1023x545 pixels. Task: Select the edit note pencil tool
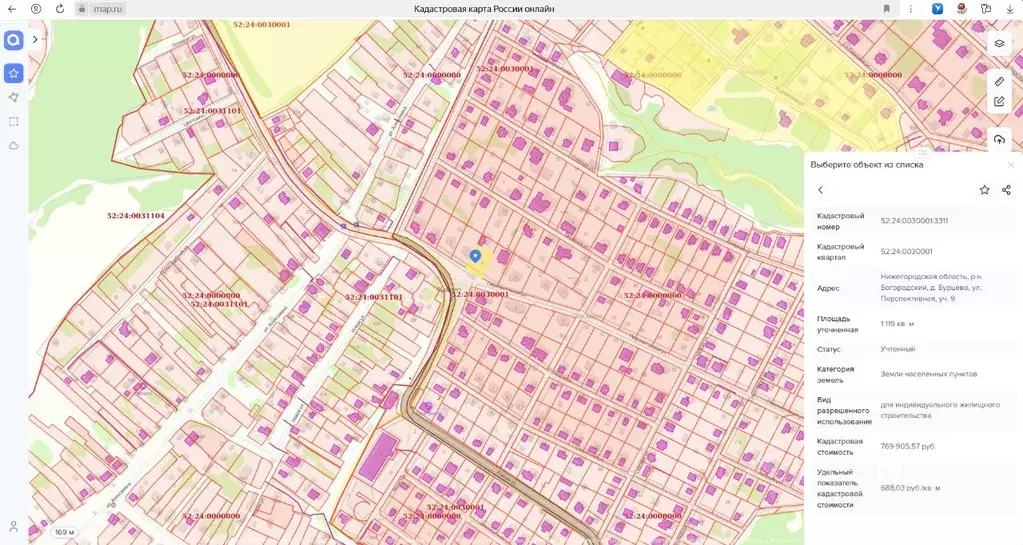coord(999,102)
